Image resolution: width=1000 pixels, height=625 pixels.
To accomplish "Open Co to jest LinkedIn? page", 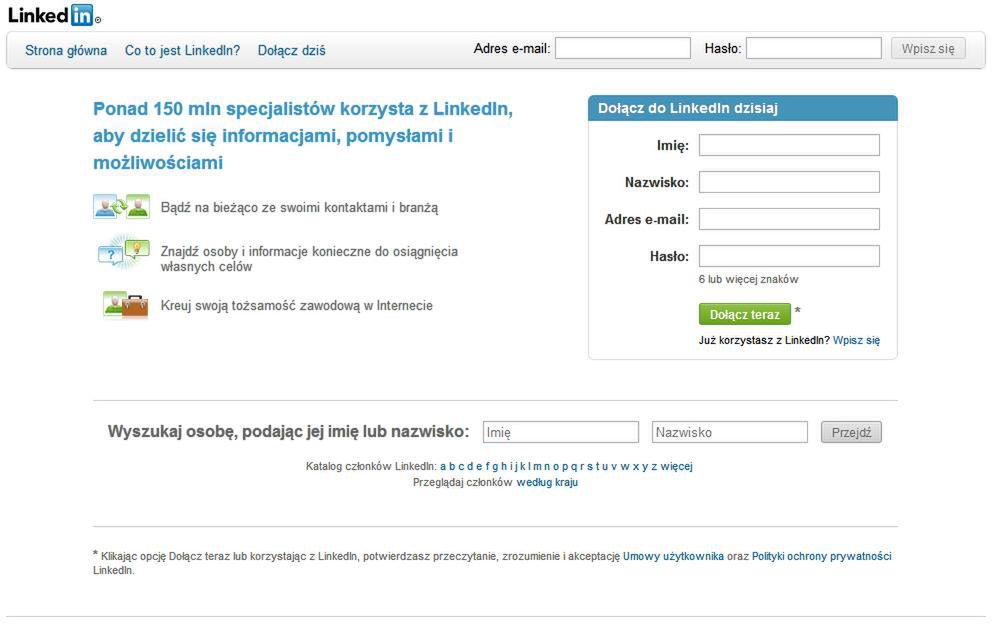I will click(182, 50).
